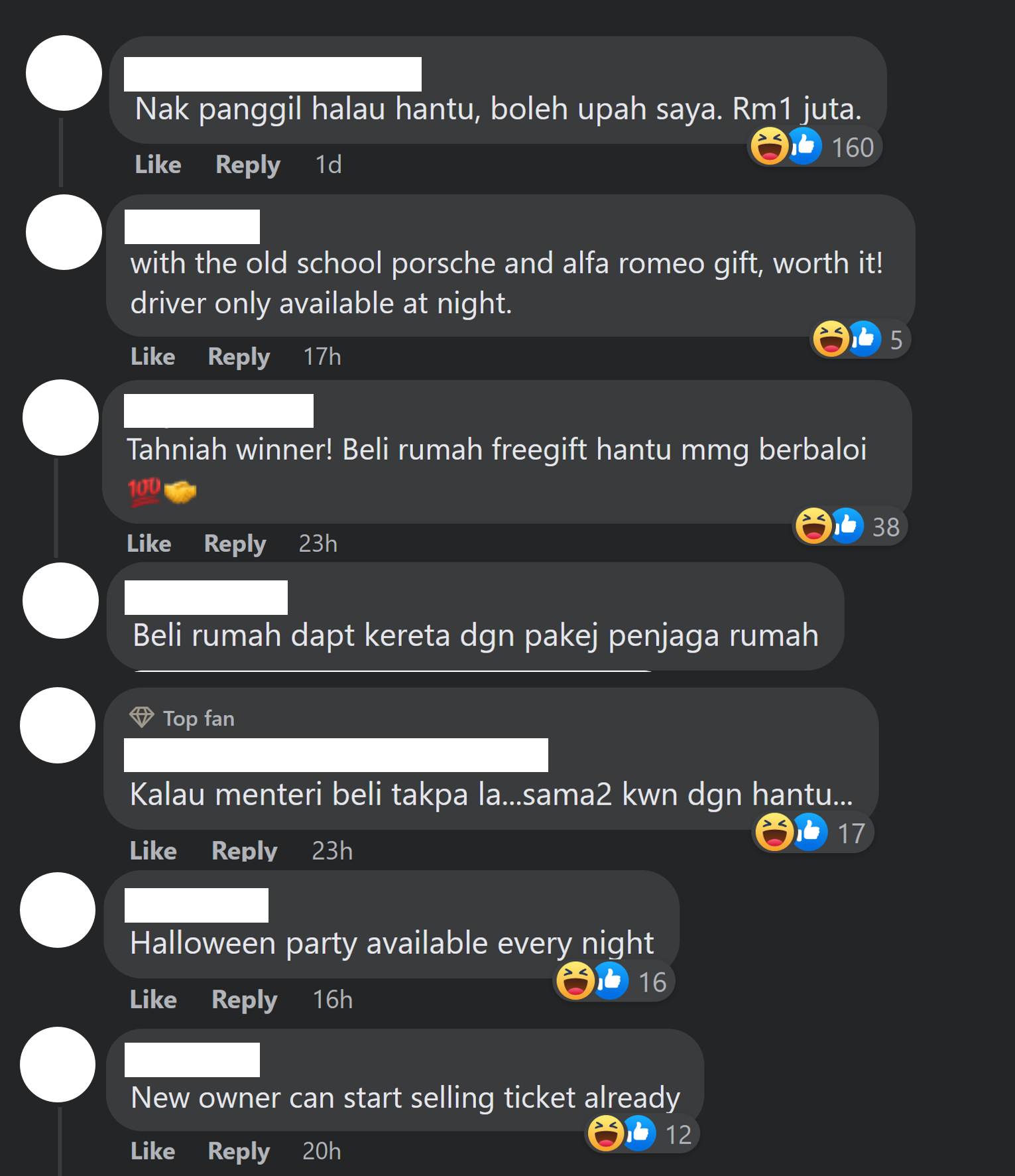Like the old school porsche comment
Screen dimensions: 1015x1176
click(152, 357)
